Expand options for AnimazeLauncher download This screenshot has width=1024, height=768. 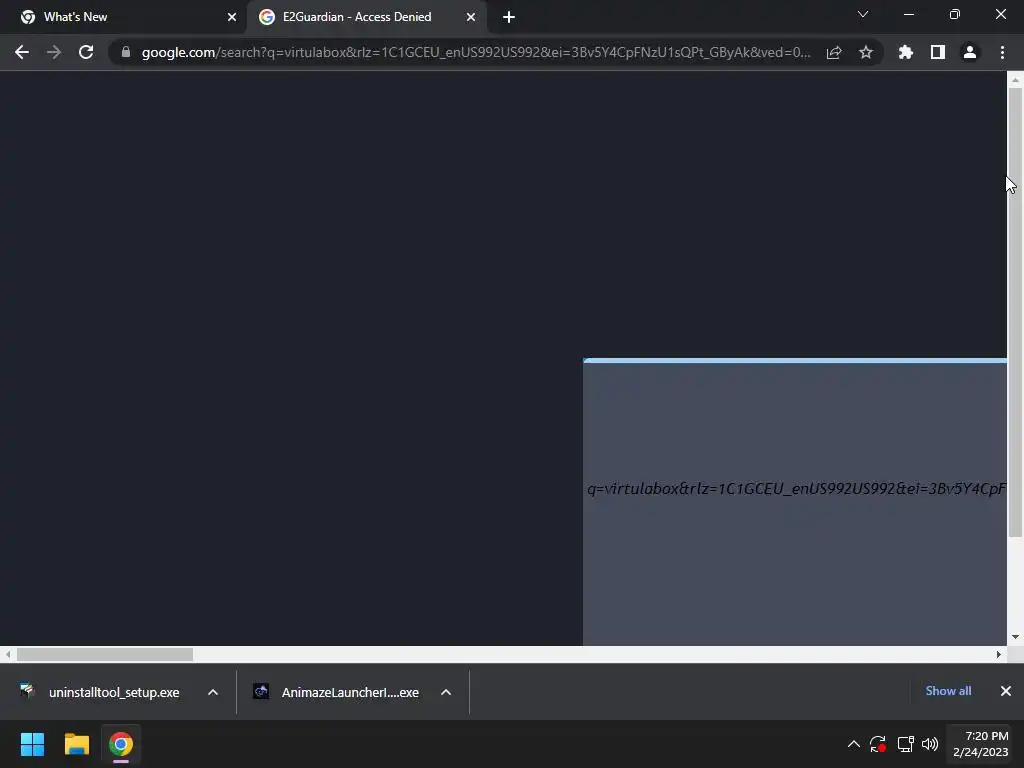point(446,692)
